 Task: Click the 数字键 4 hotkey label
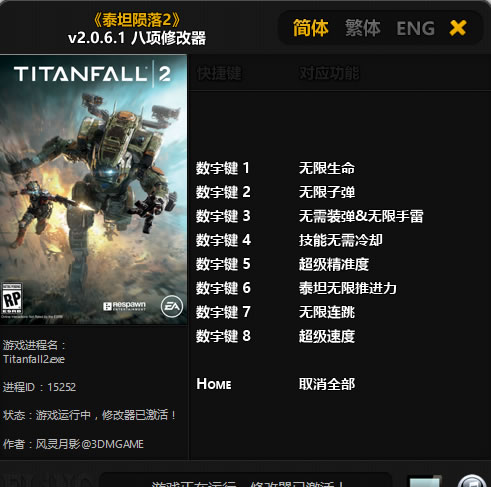223,240
